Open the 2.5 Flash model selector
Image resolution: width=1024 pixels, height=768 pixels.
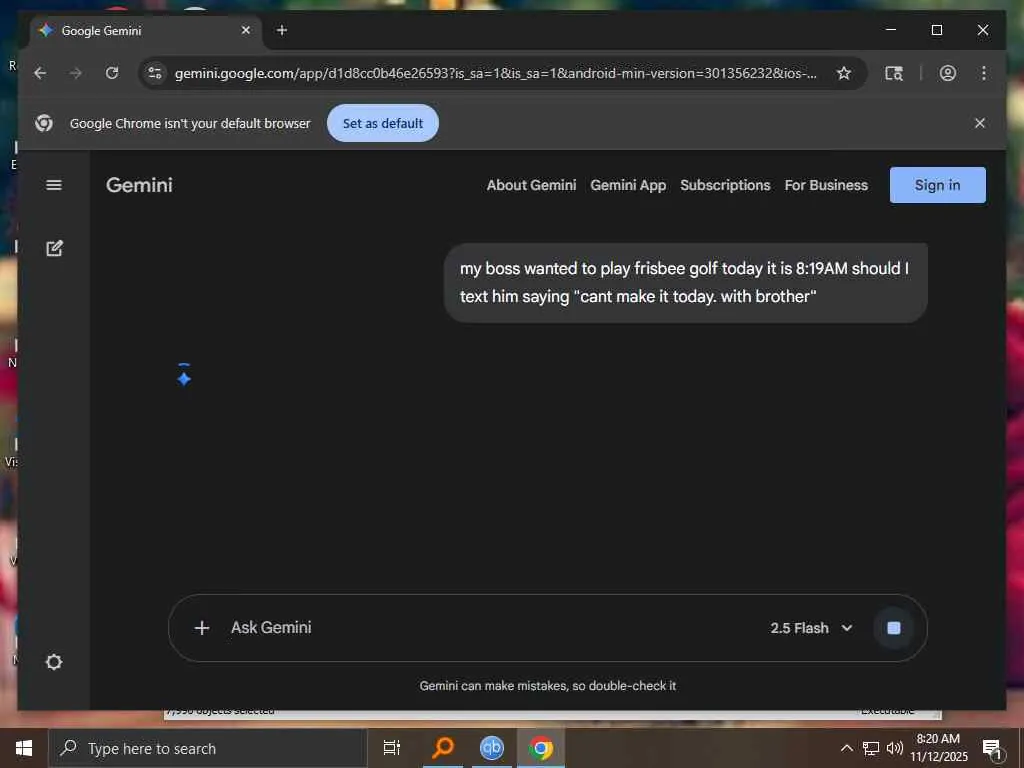[811, 628]
